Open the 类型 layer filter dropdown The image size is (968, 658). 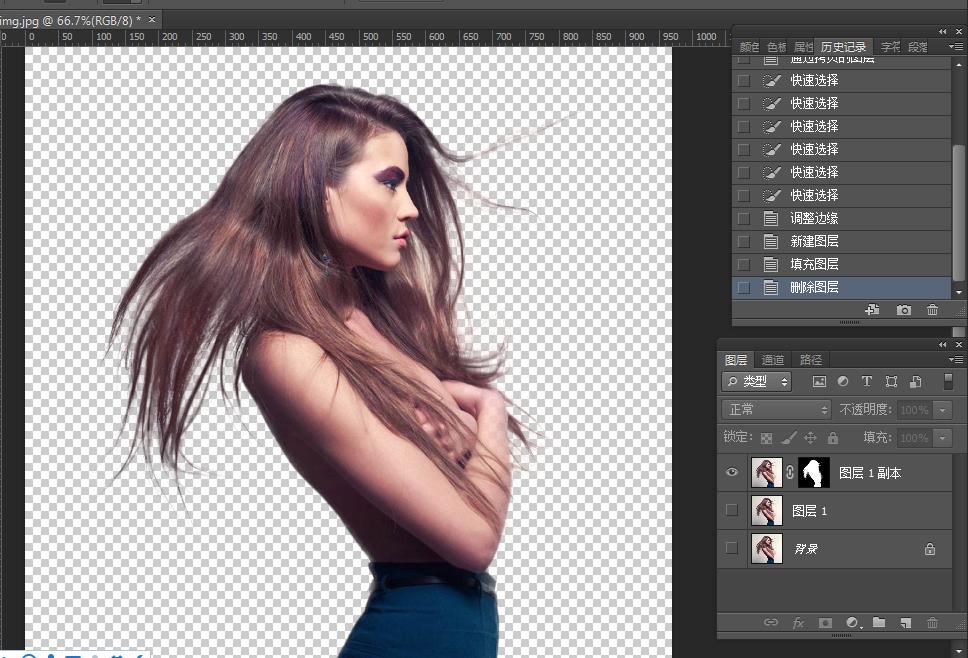[x=757, y=381]
